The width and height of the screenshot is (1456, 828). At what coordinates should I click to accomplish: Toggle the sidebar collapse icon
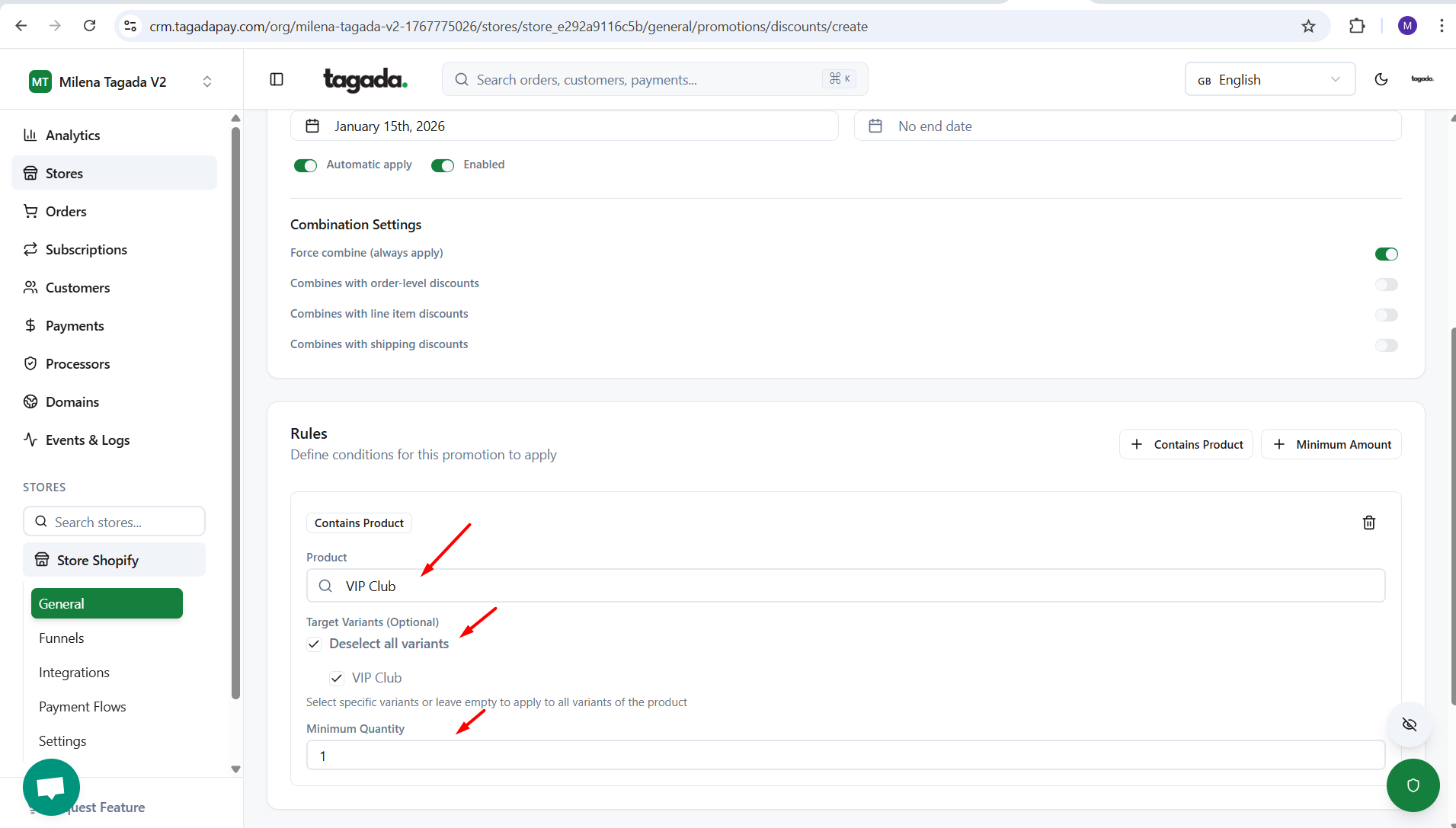point(277,79)
